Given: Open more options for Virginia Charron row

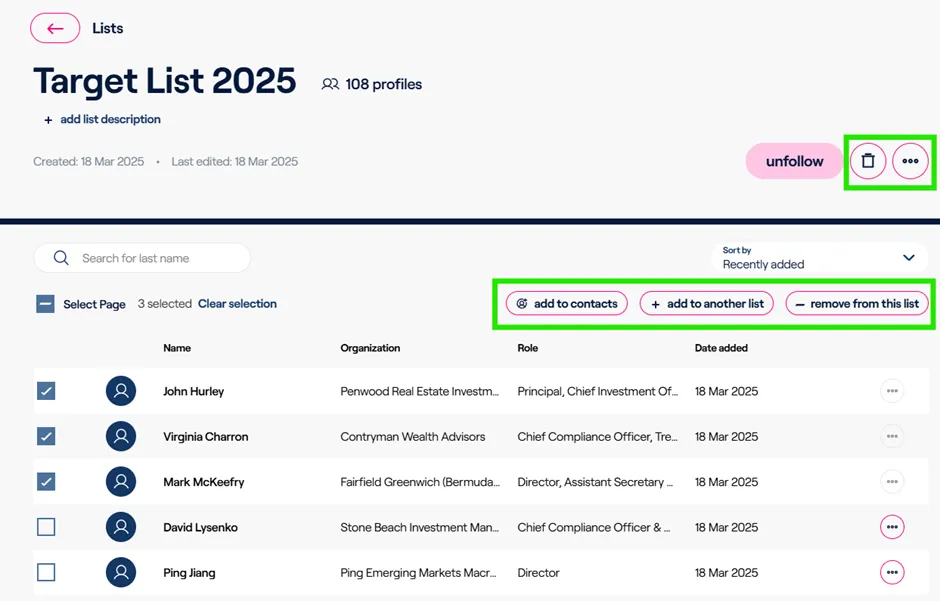Looking at the screenshot, I should pos(892,436).
